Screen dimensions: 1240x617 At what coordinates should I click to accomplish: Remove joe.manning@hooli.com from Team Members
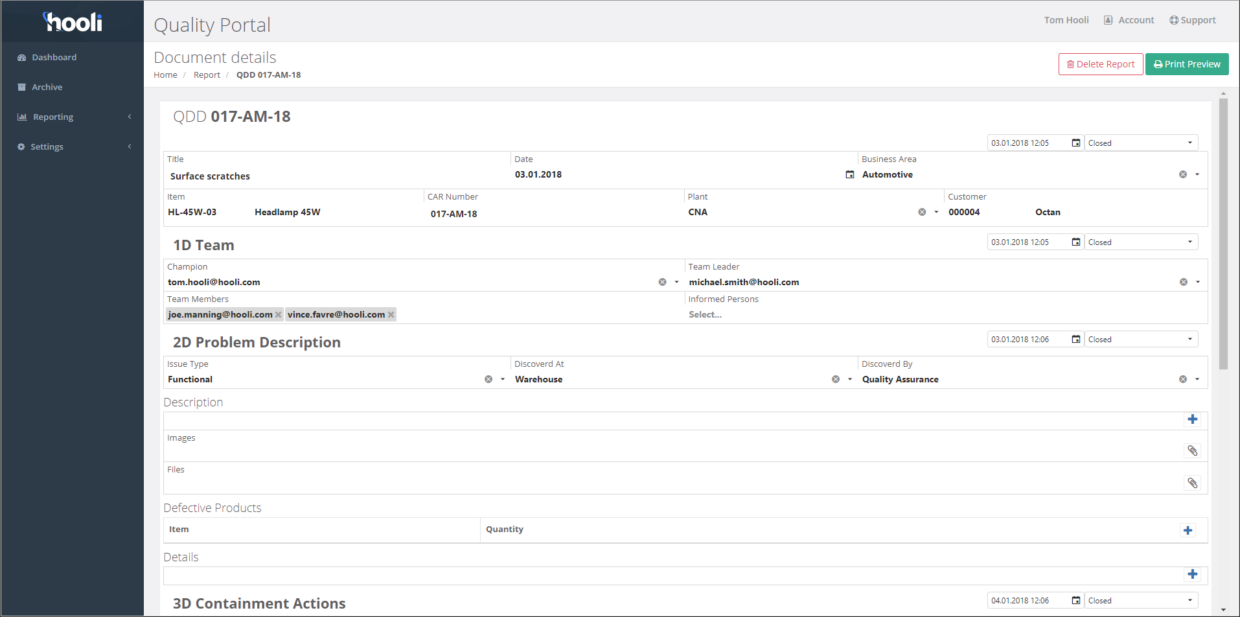(277, 313)
